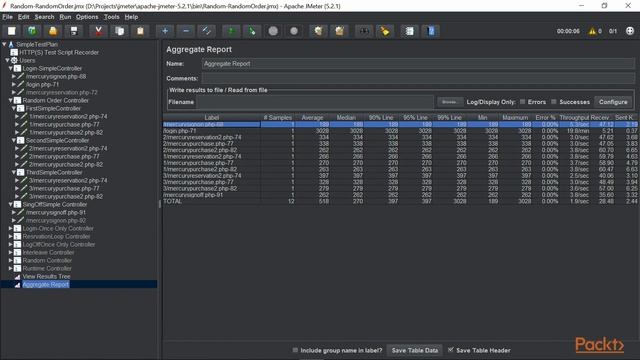Screen dimensions: 640x360
Task: Select the View Results Tree listener
Action: pos(46,276)
